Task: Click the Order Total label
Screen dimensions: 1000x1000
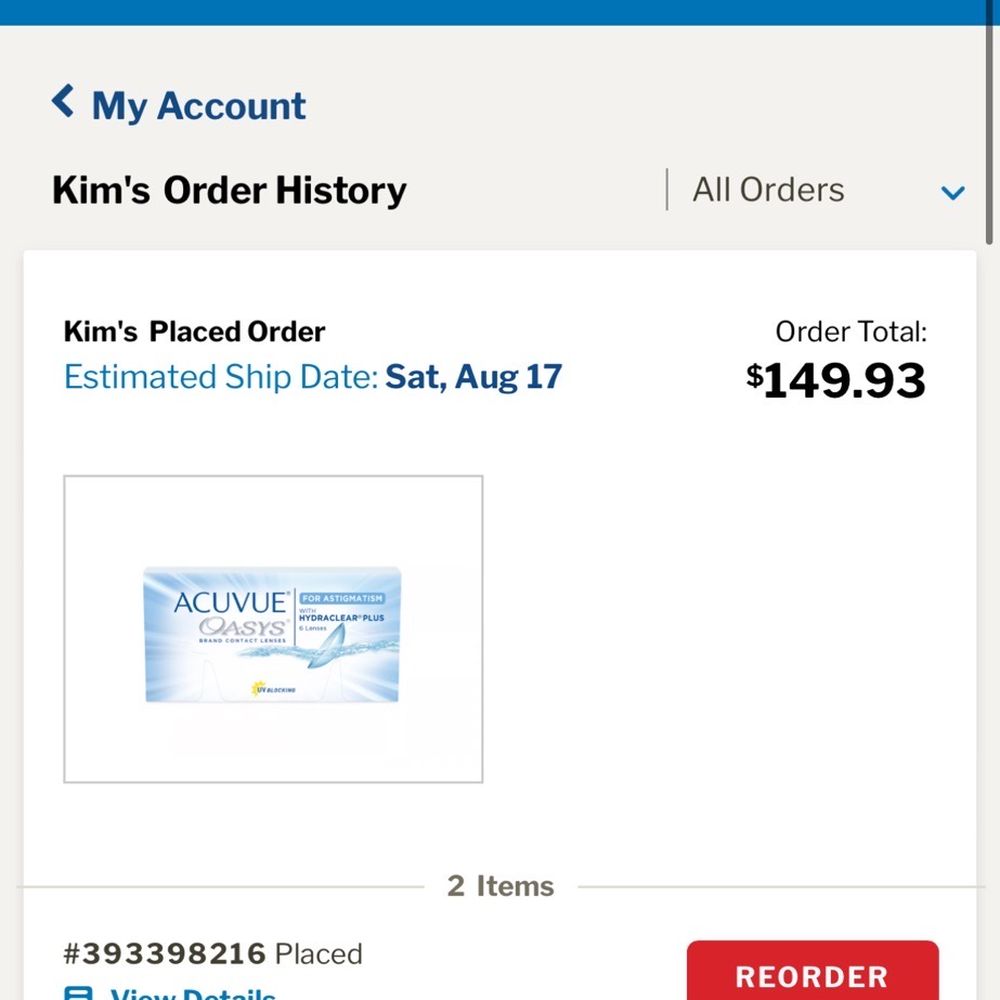Action: (851, 332)
